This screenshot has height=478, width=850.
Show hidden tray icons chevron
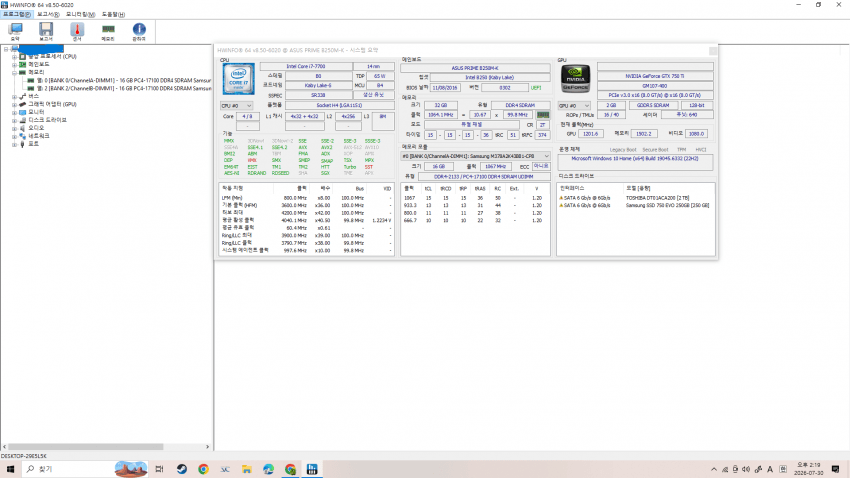coord(714,469)
